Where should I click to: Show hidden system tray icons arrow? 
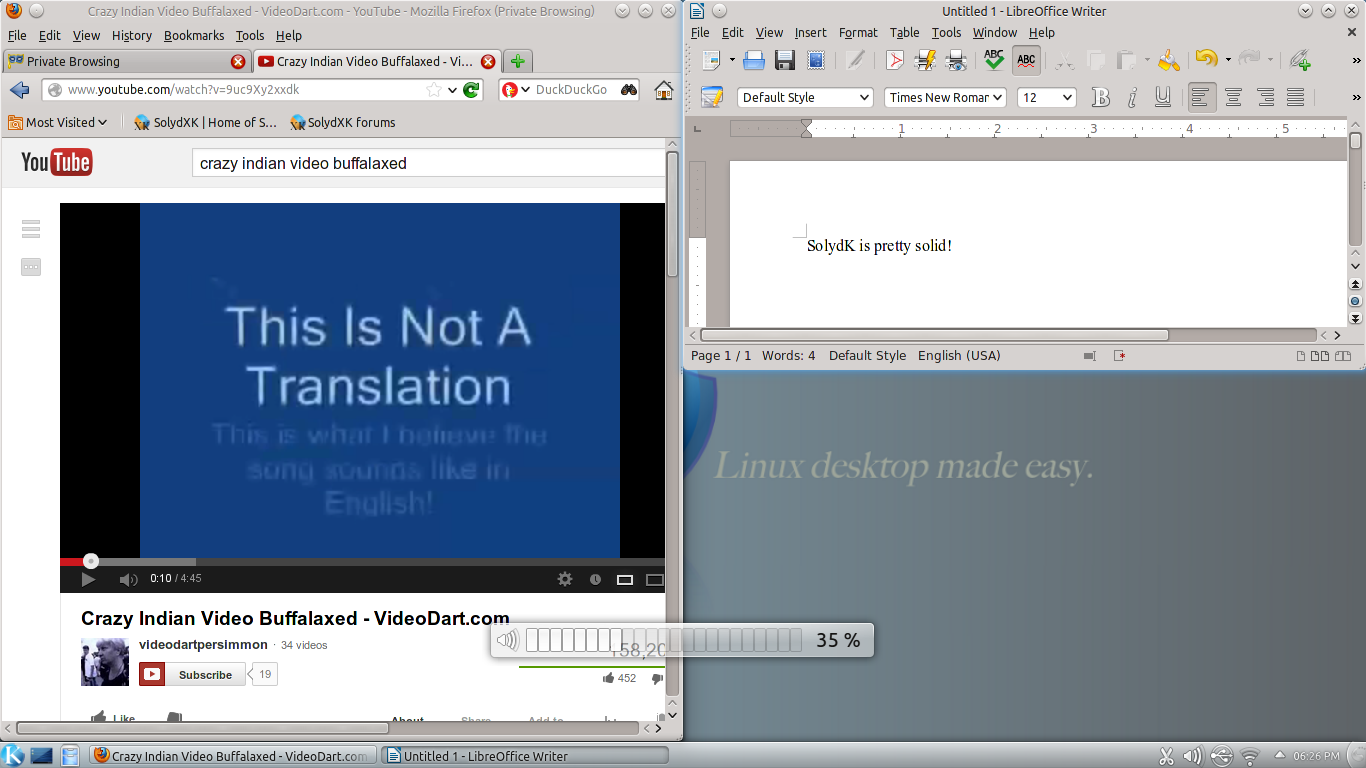tap(1279, 755)
